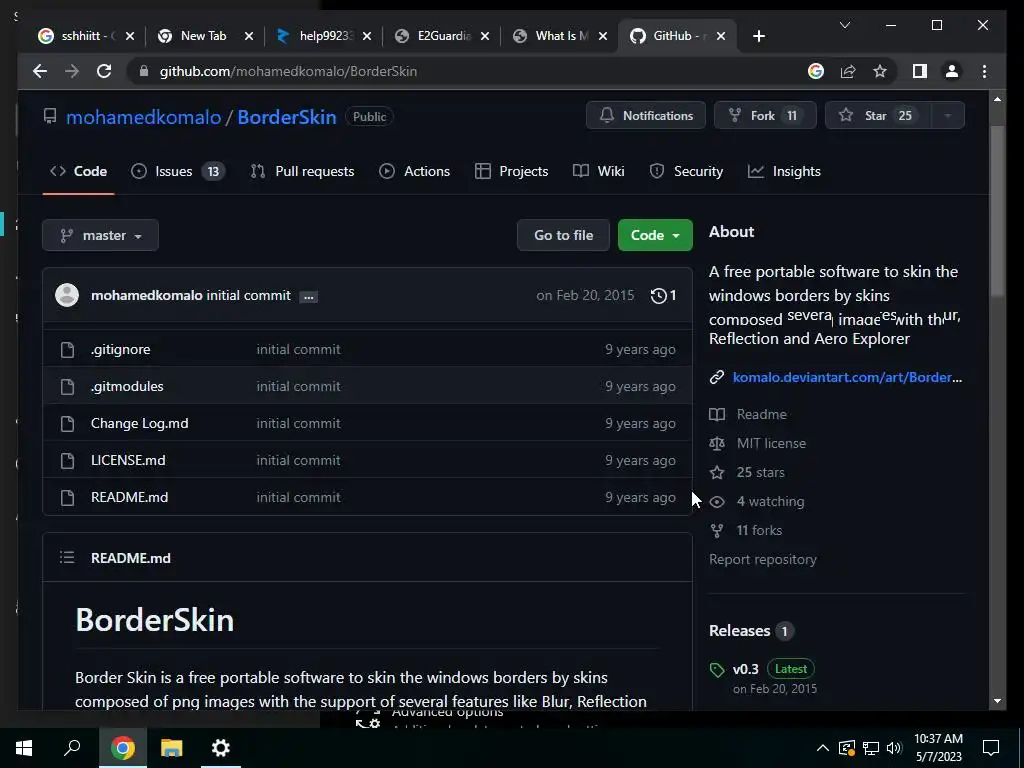Open network icon in system tray

[871, 748]
